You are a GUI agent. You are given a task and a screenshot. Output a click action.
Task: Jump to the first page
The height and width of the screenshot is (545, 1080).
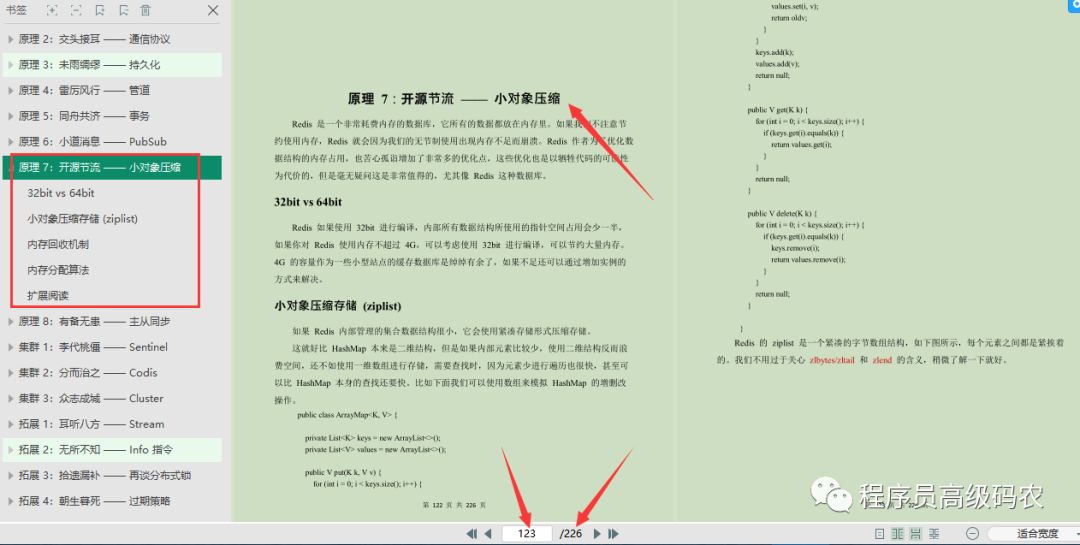(472, 533)
